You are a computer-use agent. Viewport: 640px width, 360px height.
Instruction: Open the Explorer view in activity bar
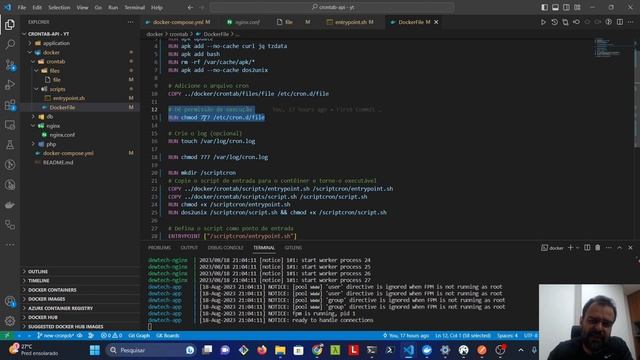click(x=10, y=24)
